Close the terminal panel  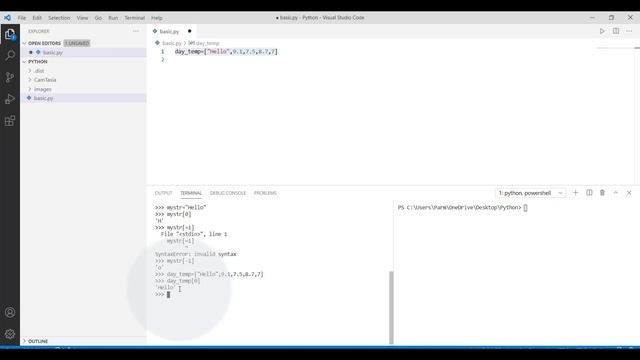[629, 193]
